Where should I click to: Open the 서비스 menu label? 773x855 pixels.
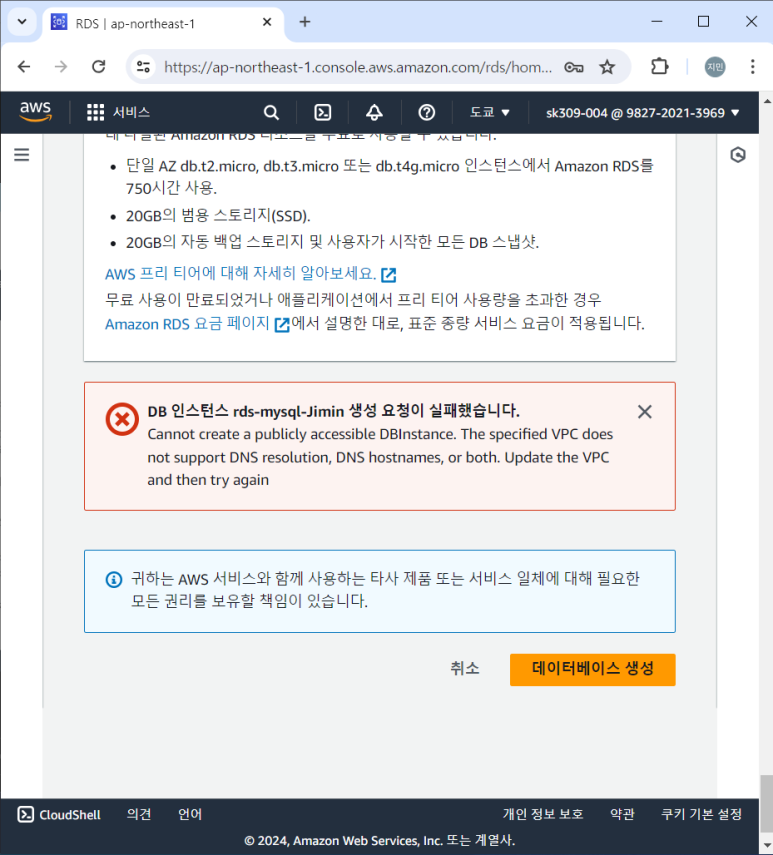point(131,112)
